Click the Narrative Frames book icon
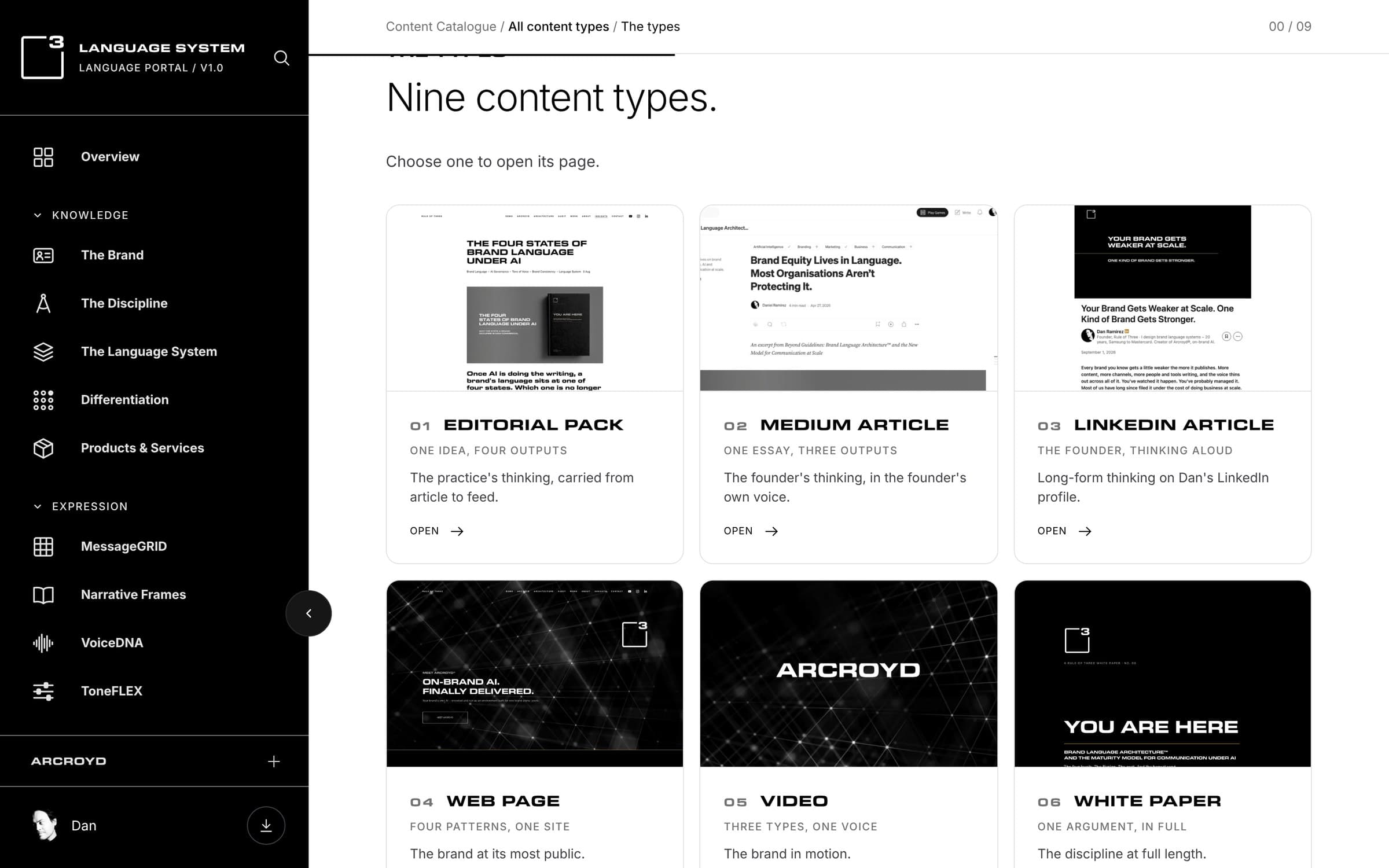1389x868 pixels. [43, 595]
